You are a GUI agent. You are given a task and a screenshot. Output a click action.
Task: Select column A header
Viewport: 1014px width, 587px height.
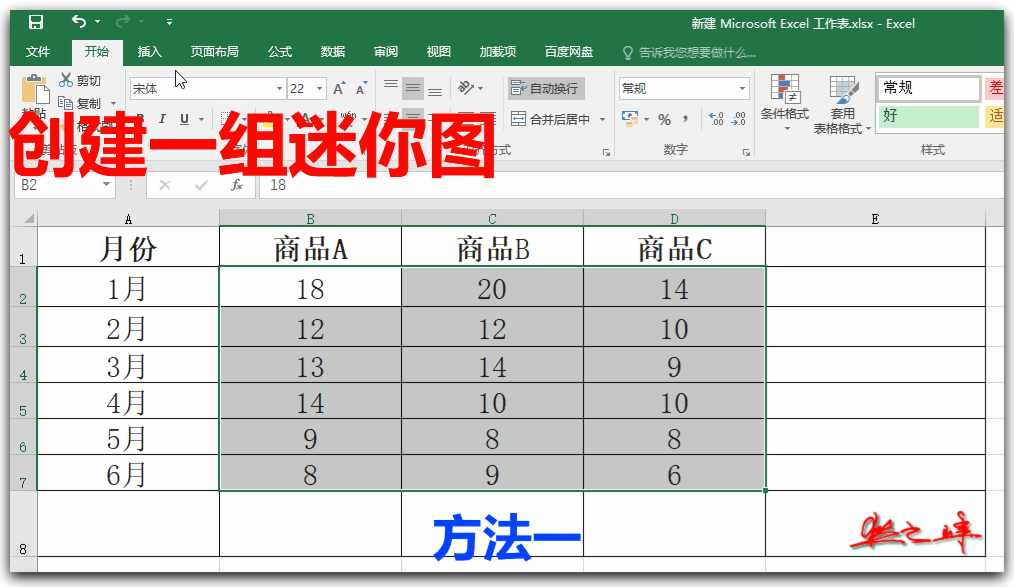[x=128, y=219]
